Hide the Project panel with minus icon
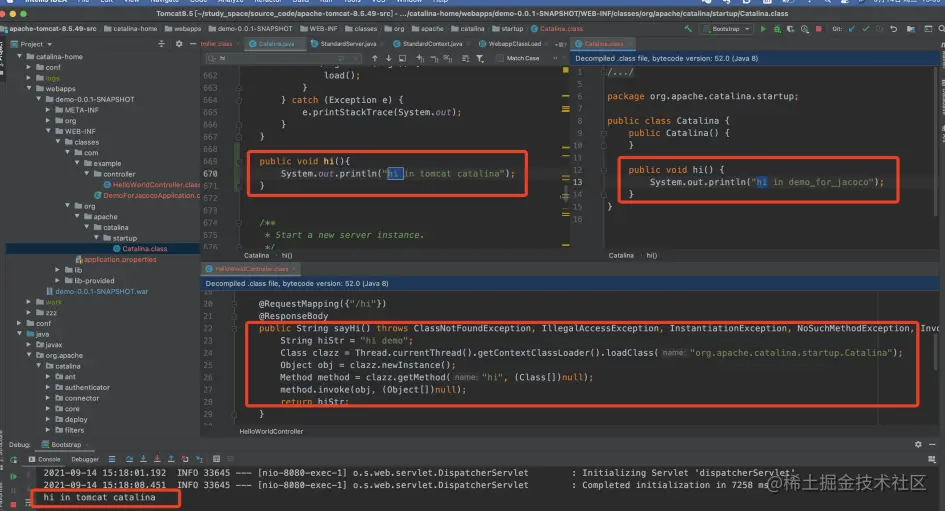 point(193,43)
